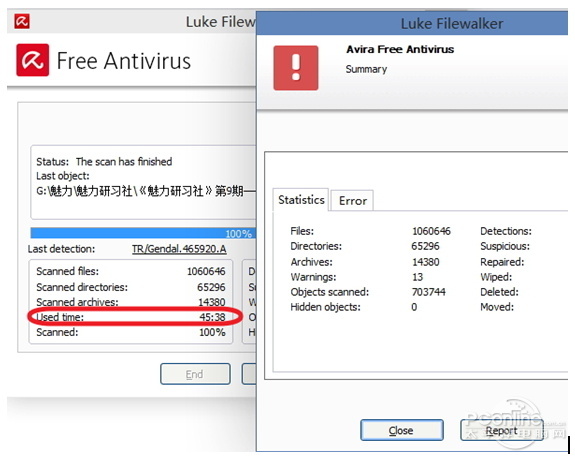Screen dimensions: 575x459
Task: Click the small Avira title bar icon
Action: tap(22, 21)
